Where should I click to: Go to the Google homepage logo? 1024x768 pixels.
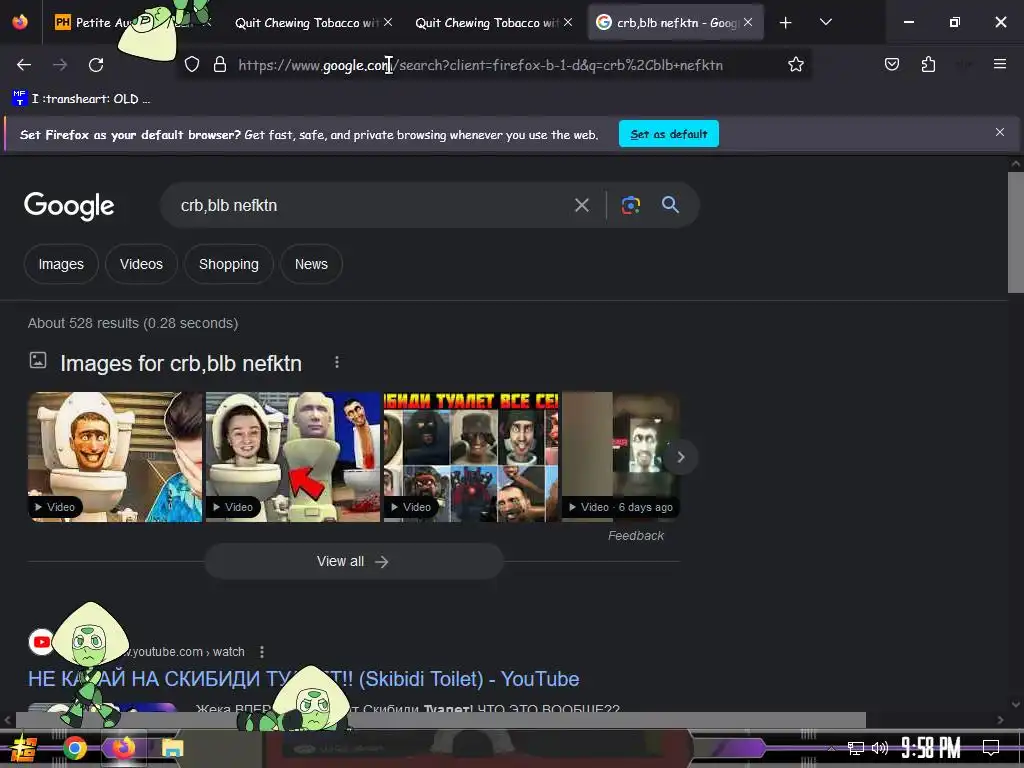pyautogui.click(x=69, y=206)
